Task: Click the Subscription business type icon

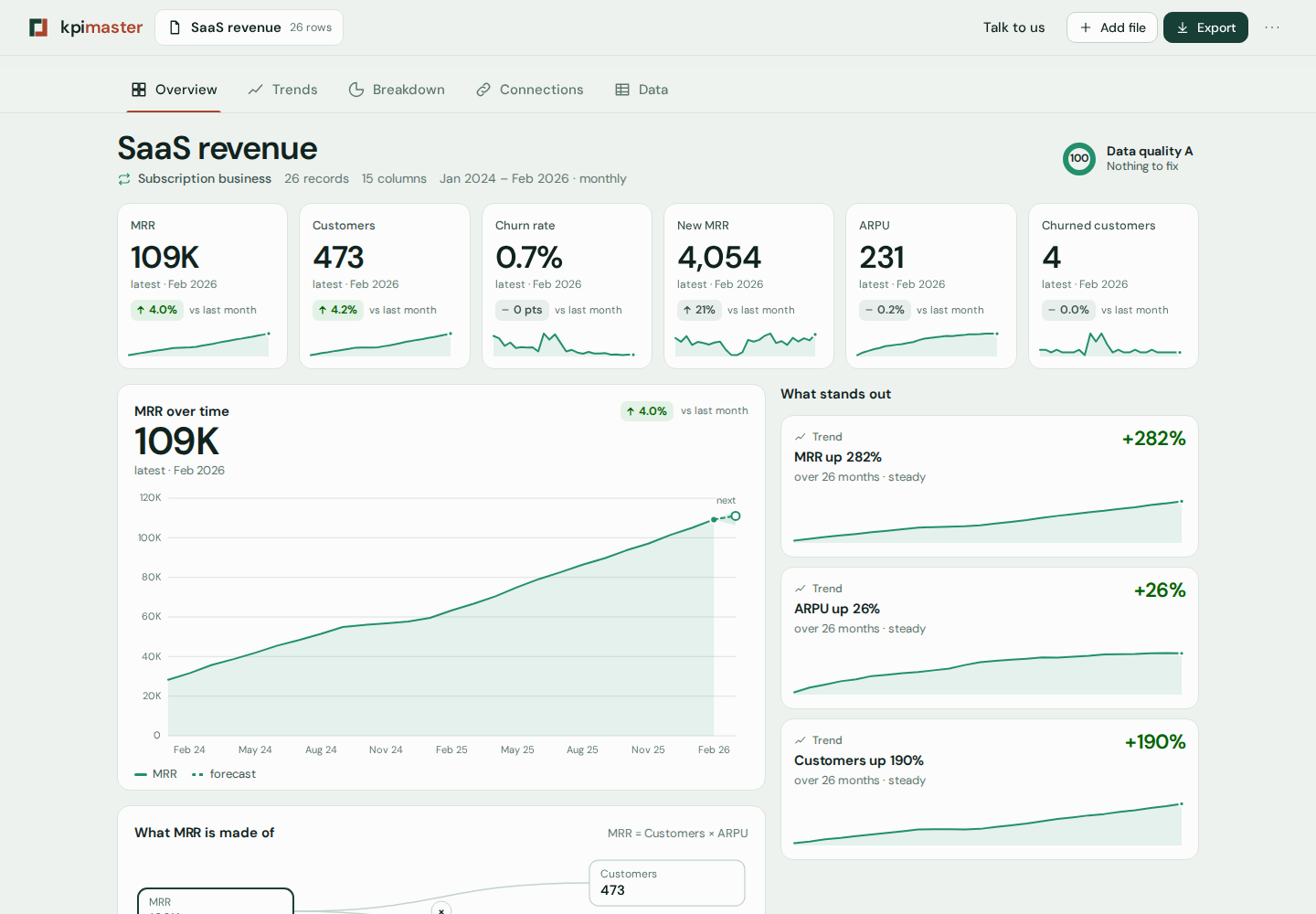Action: [124, 179]
